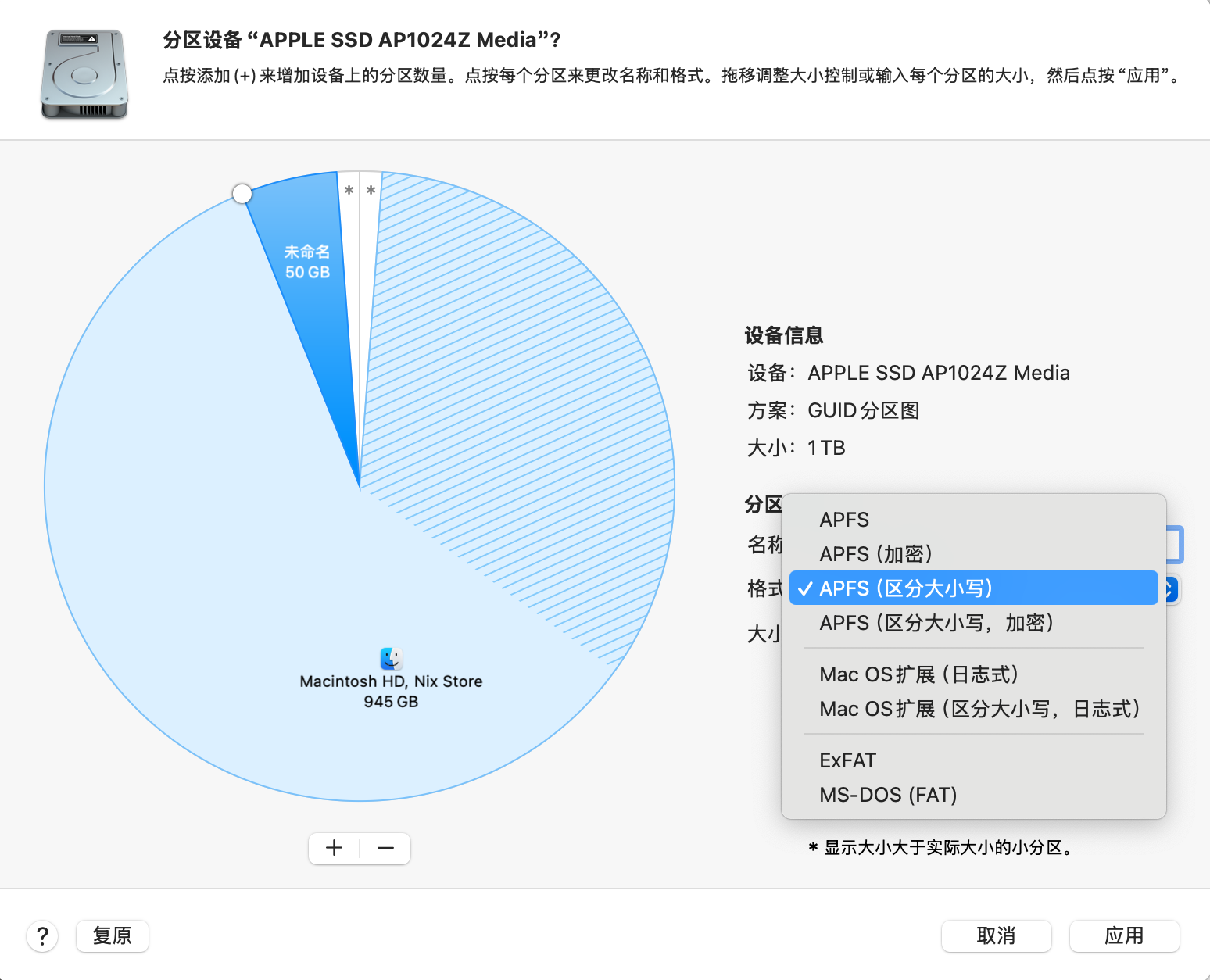This screenshot has width=1210, height=980.
Task: Click the 应用 apply button
Action: pos(1123,935)
